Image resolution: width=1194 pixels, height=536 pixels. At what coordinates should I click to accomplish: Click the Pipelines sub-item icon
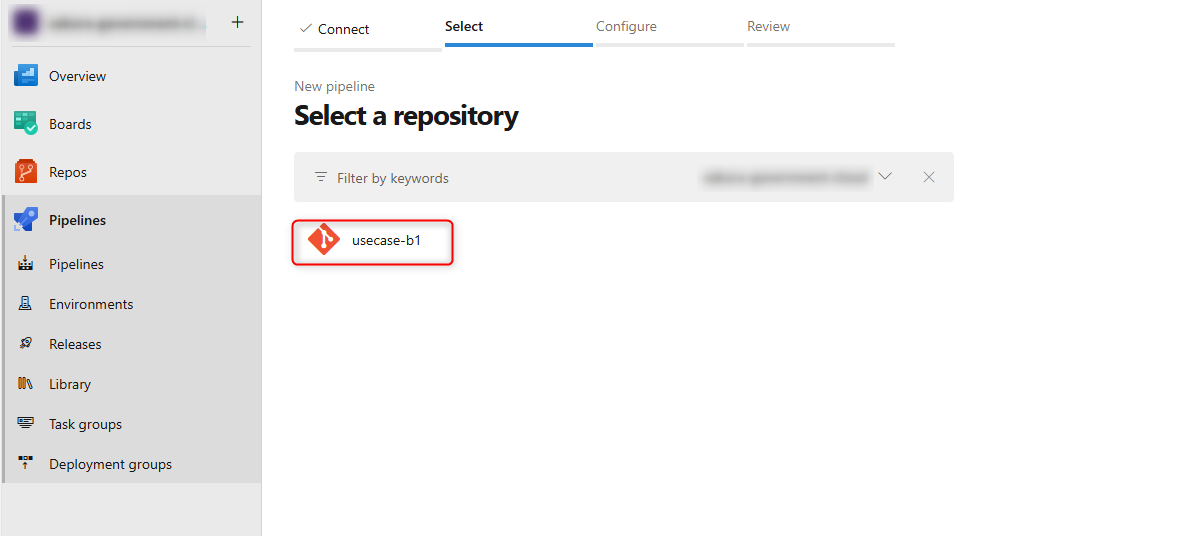(25, 264)
